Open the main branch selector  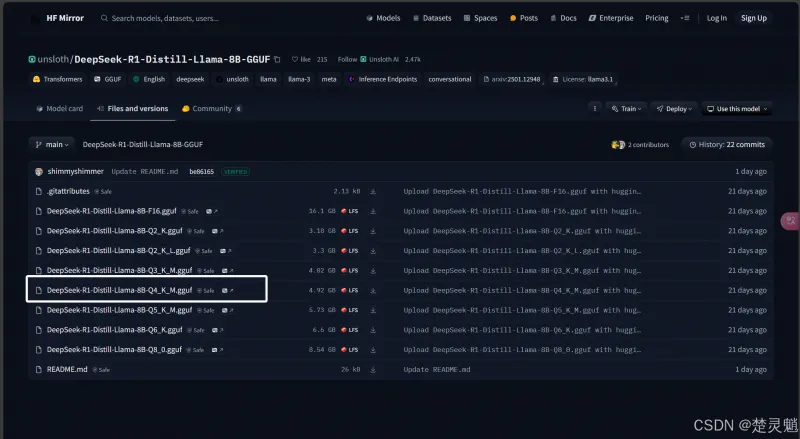click(x=51, y=144)
